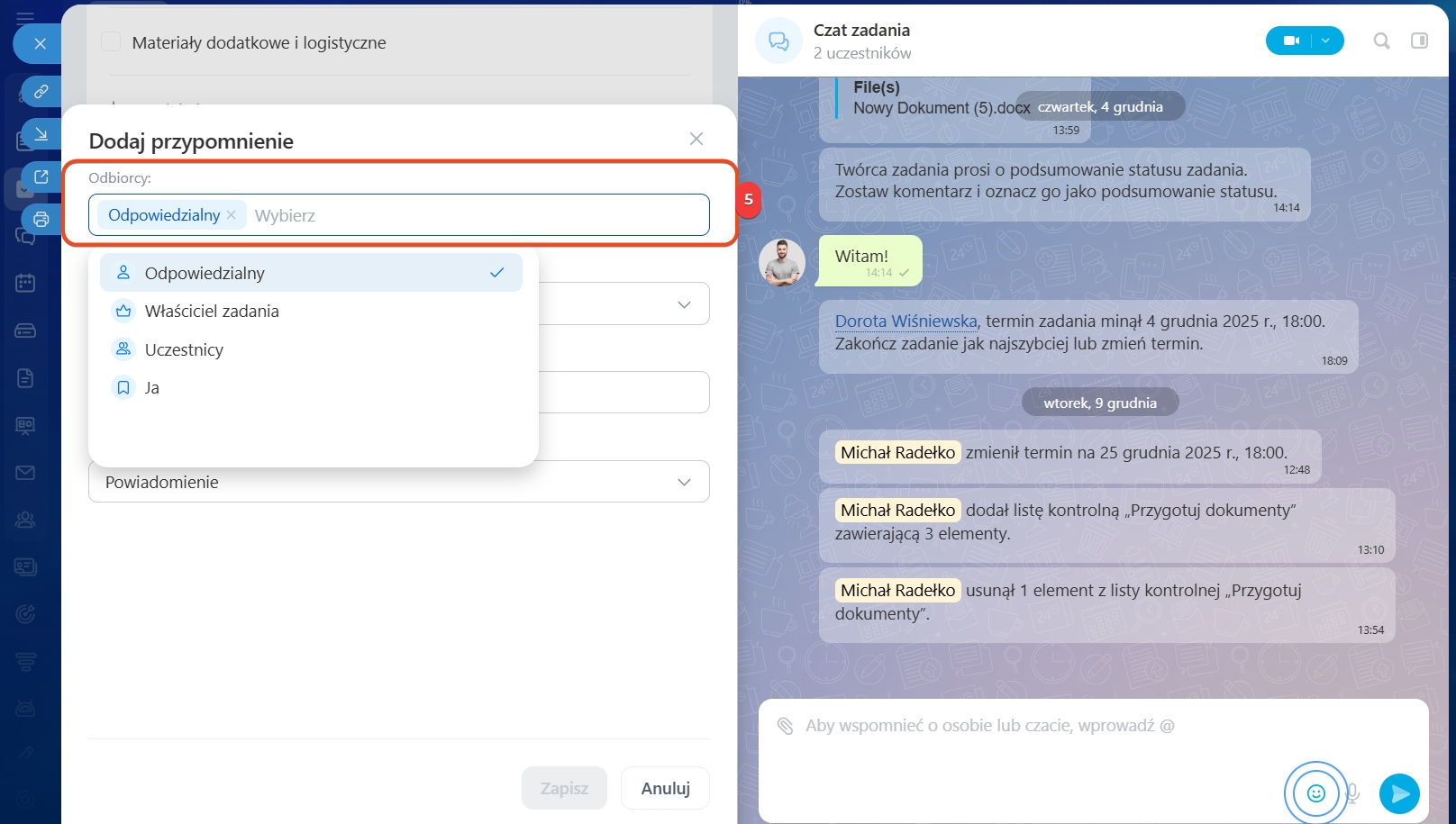This screenshot has height=824, width=1456.
Task: Open the Powiadomienie dropdown
Action: click(x=398, y=482)
